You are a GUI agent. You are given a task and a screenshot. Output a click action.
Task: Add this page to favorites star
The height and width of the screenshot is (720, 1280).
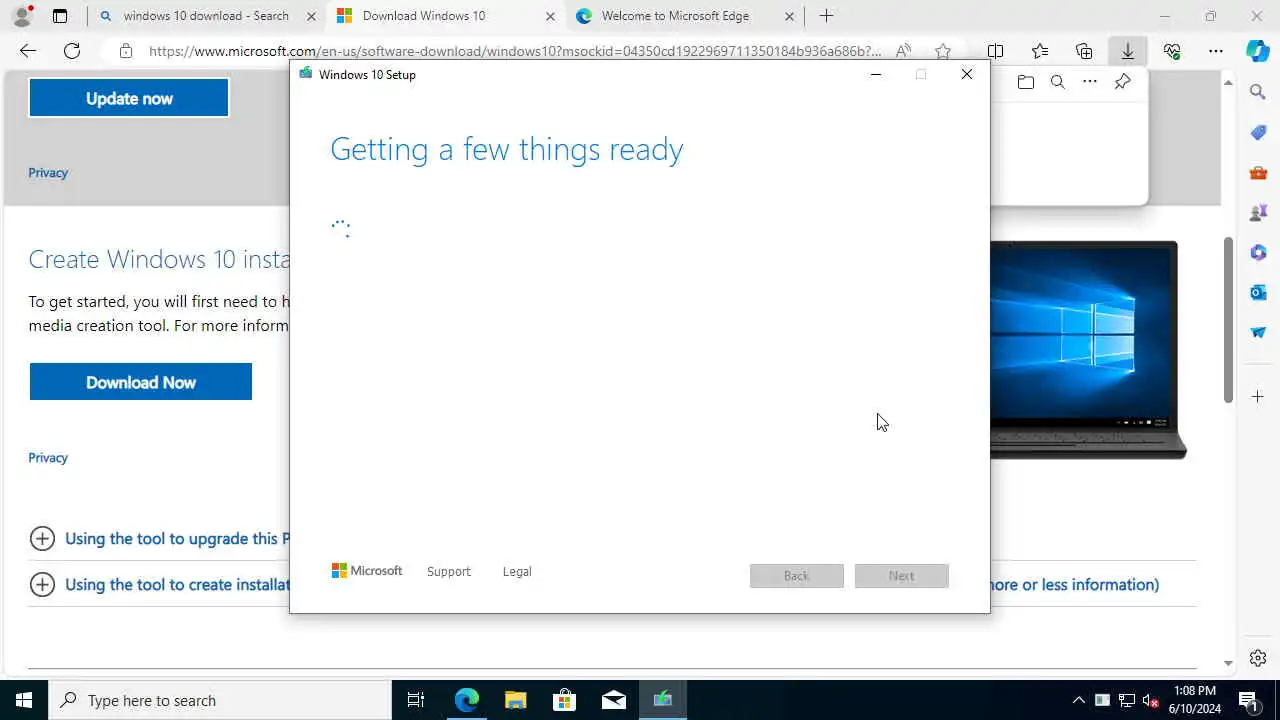[943, 51]
